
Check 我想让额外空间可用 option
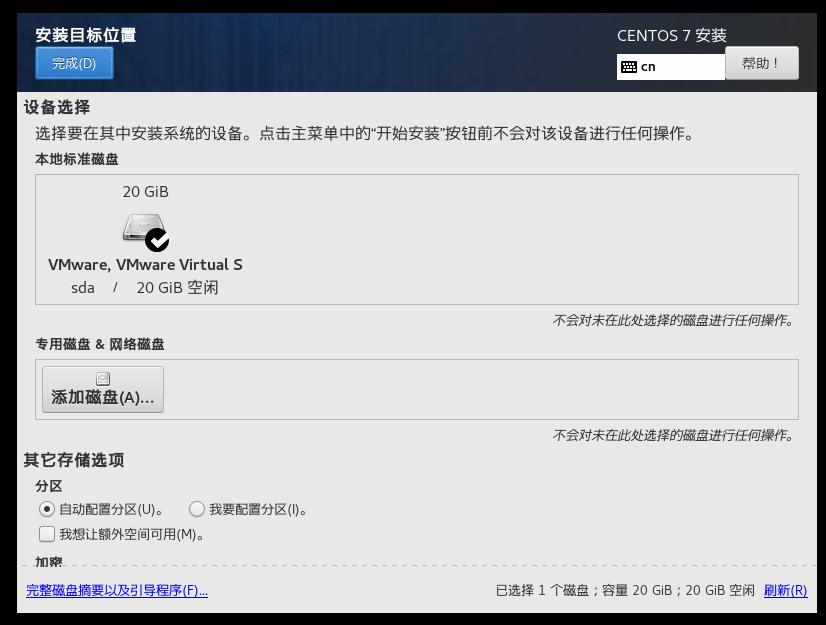coord(46,534)
